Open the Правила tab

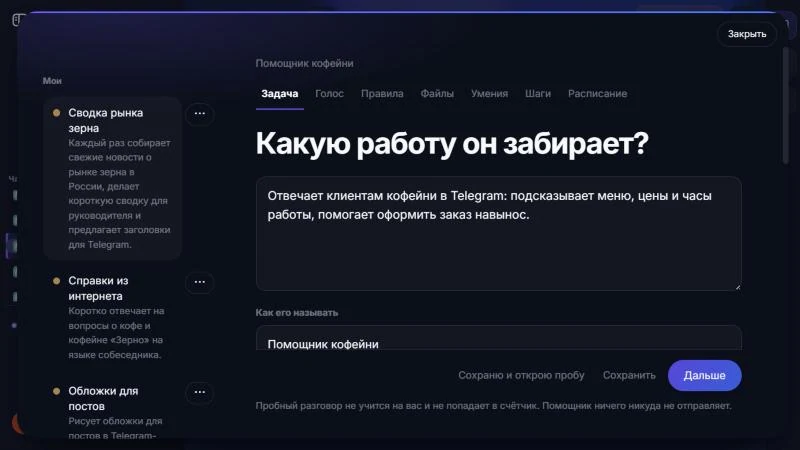pyautogui.click(x=382, y=94)
